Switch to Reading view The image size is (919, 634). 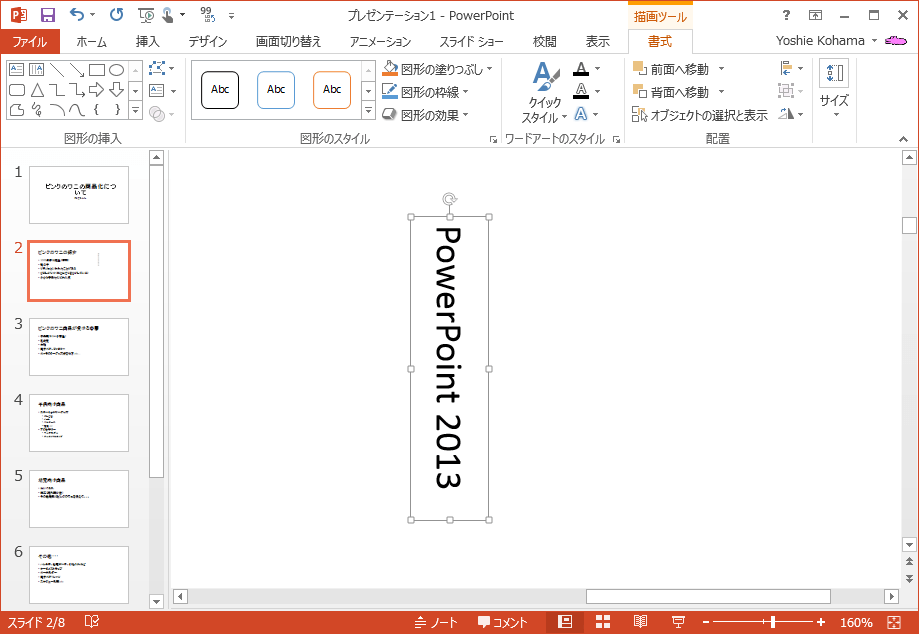641,622
